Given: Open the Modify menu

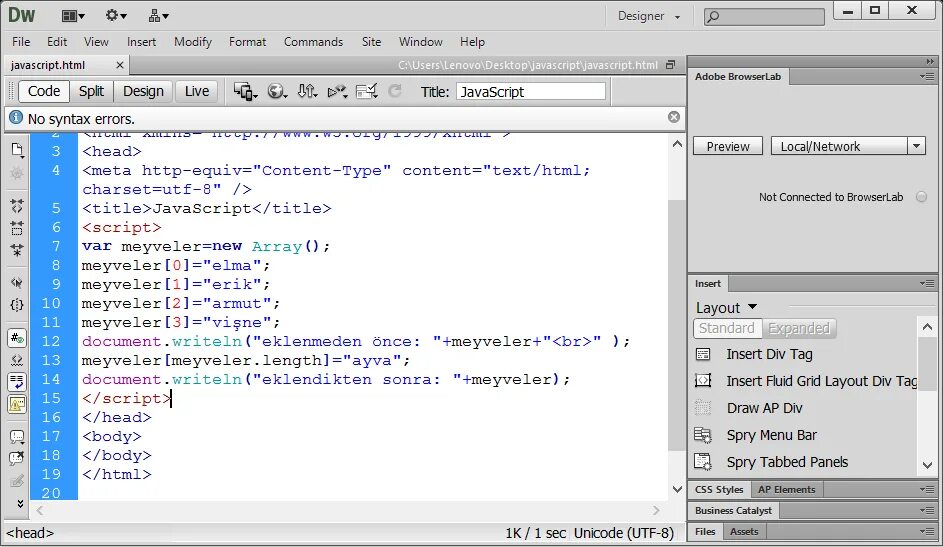Looking at the screenshot, I should coord(193,41).
